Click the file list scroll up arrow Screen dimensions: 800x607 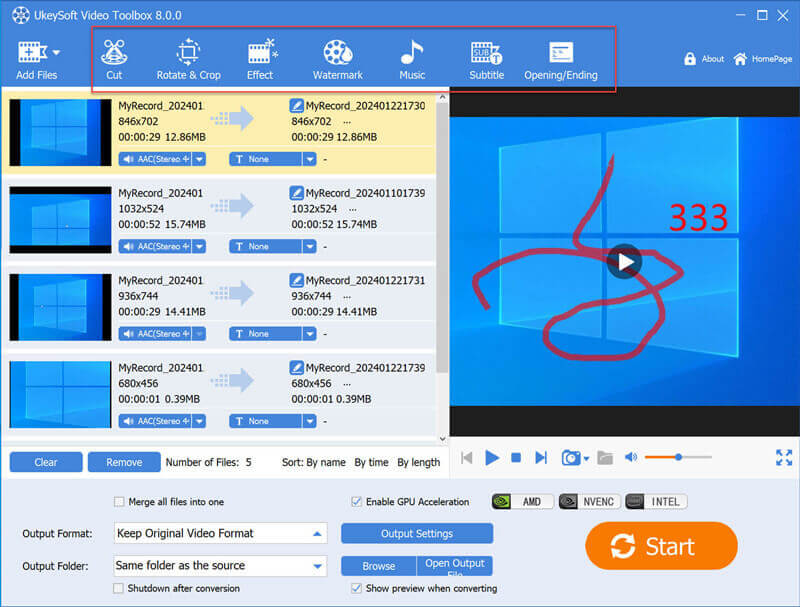click(x=442, y=97)
